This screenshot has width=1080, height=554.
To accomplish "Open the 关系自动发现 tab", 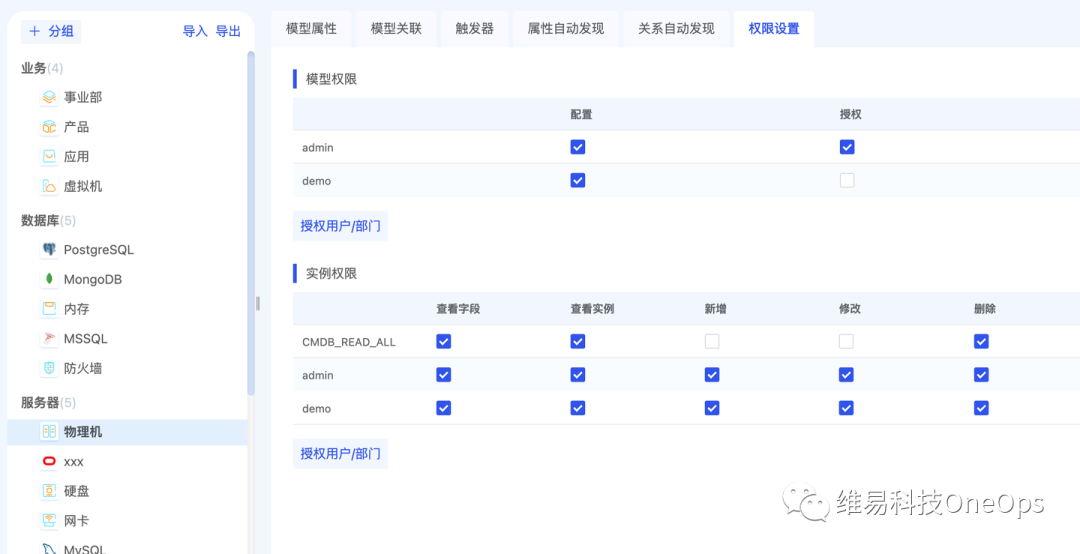I will (676, 29).
